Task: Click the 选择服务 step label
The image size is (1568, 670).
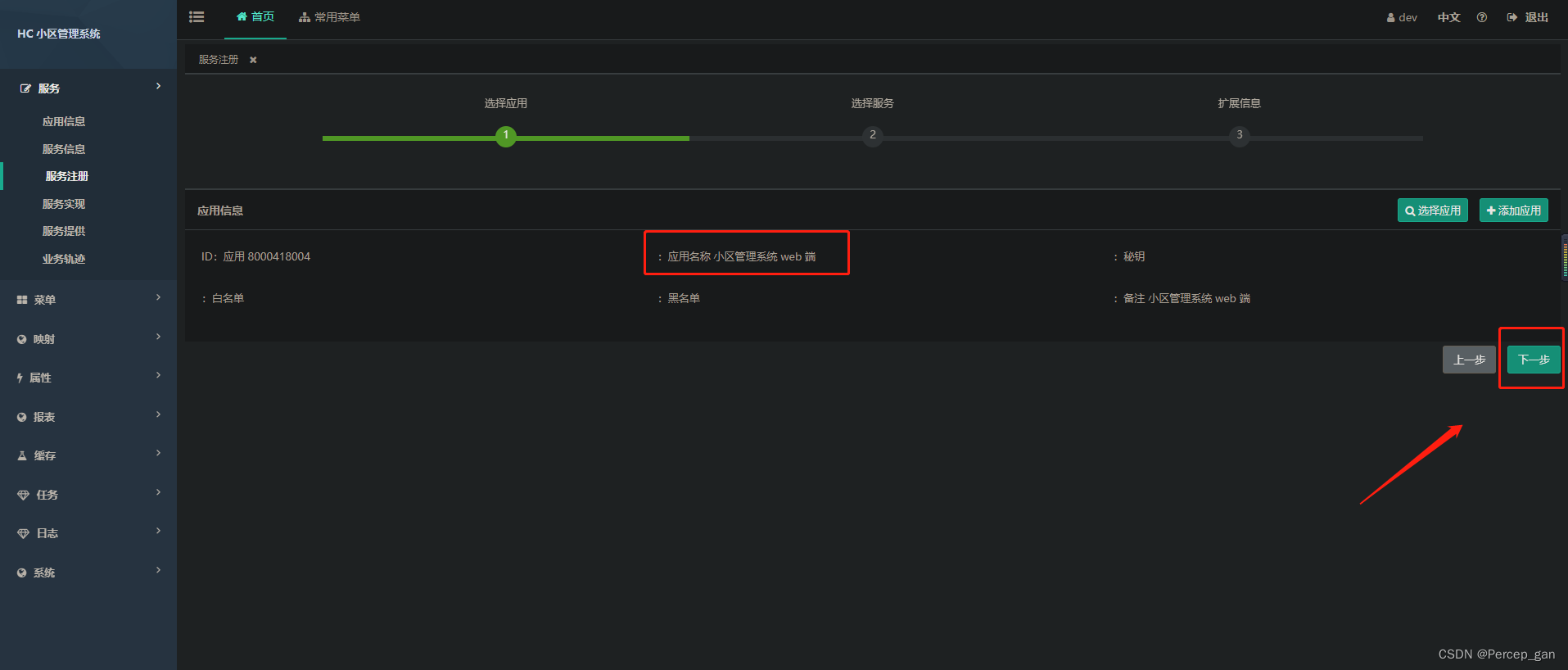Action: [x=872, y=103]
